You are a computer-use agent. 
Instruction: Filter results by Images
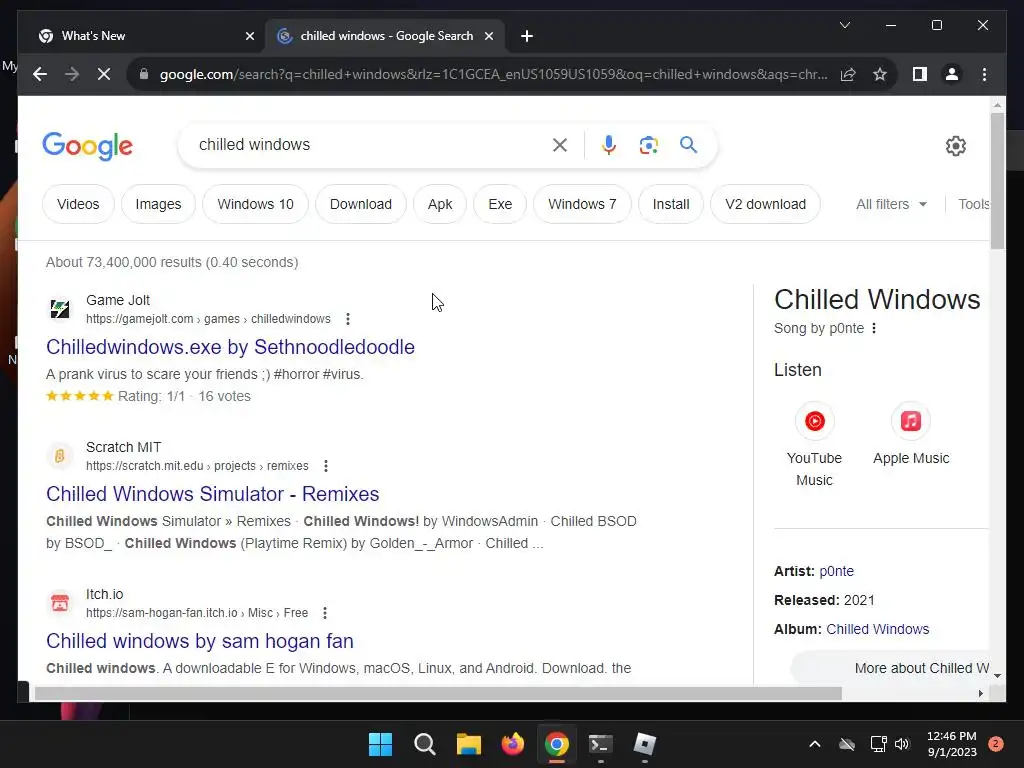158,204
